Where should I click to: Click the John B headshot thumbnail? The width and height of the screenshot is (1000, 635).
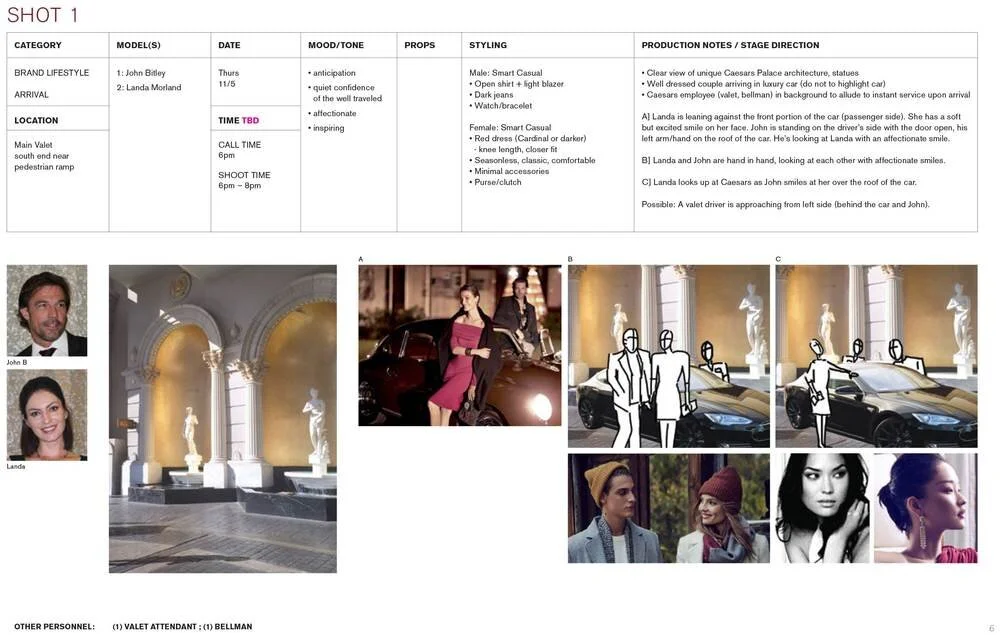click(x=47, y=310)
